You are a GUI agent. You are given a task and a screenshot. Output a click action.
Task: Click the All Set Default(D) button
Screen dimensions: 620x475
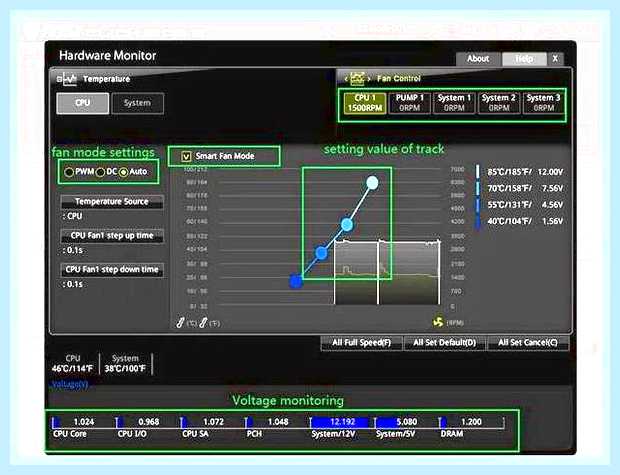(x=444, y=343)
